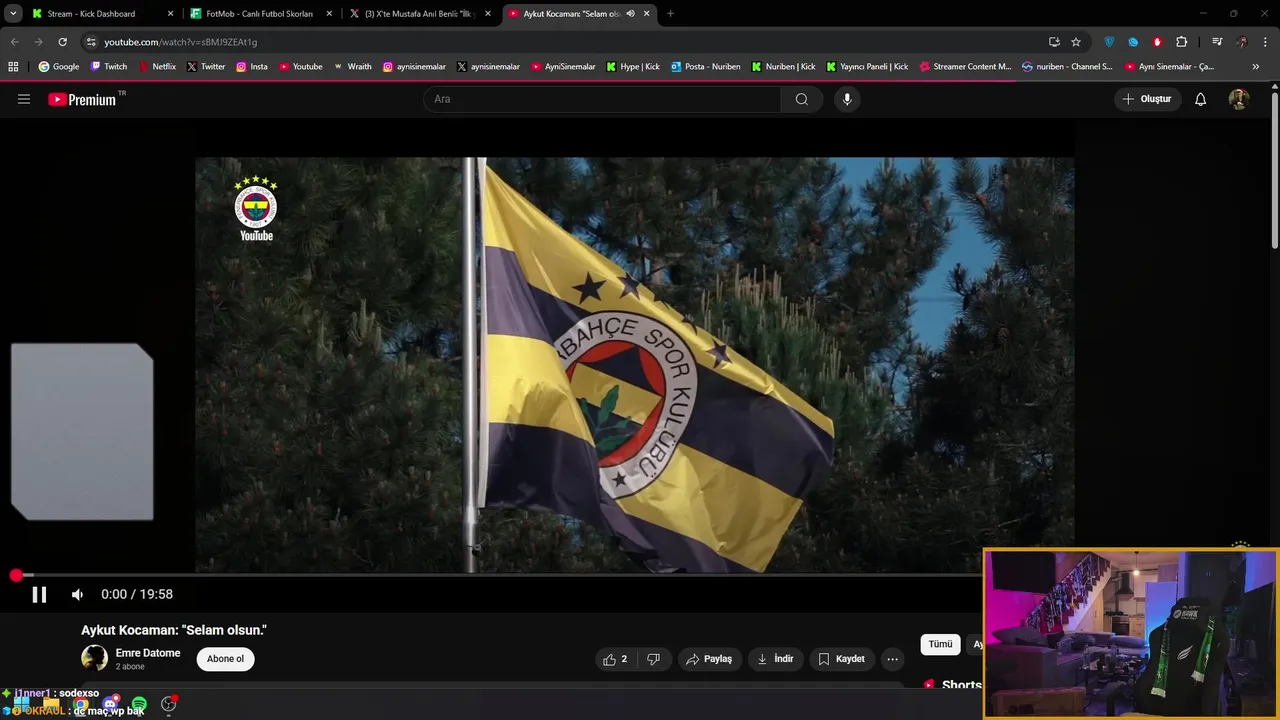This screenshot has width=1280, height=720.
Task: Open the Hype | Kick bookmark
Action: pos(632,67)
